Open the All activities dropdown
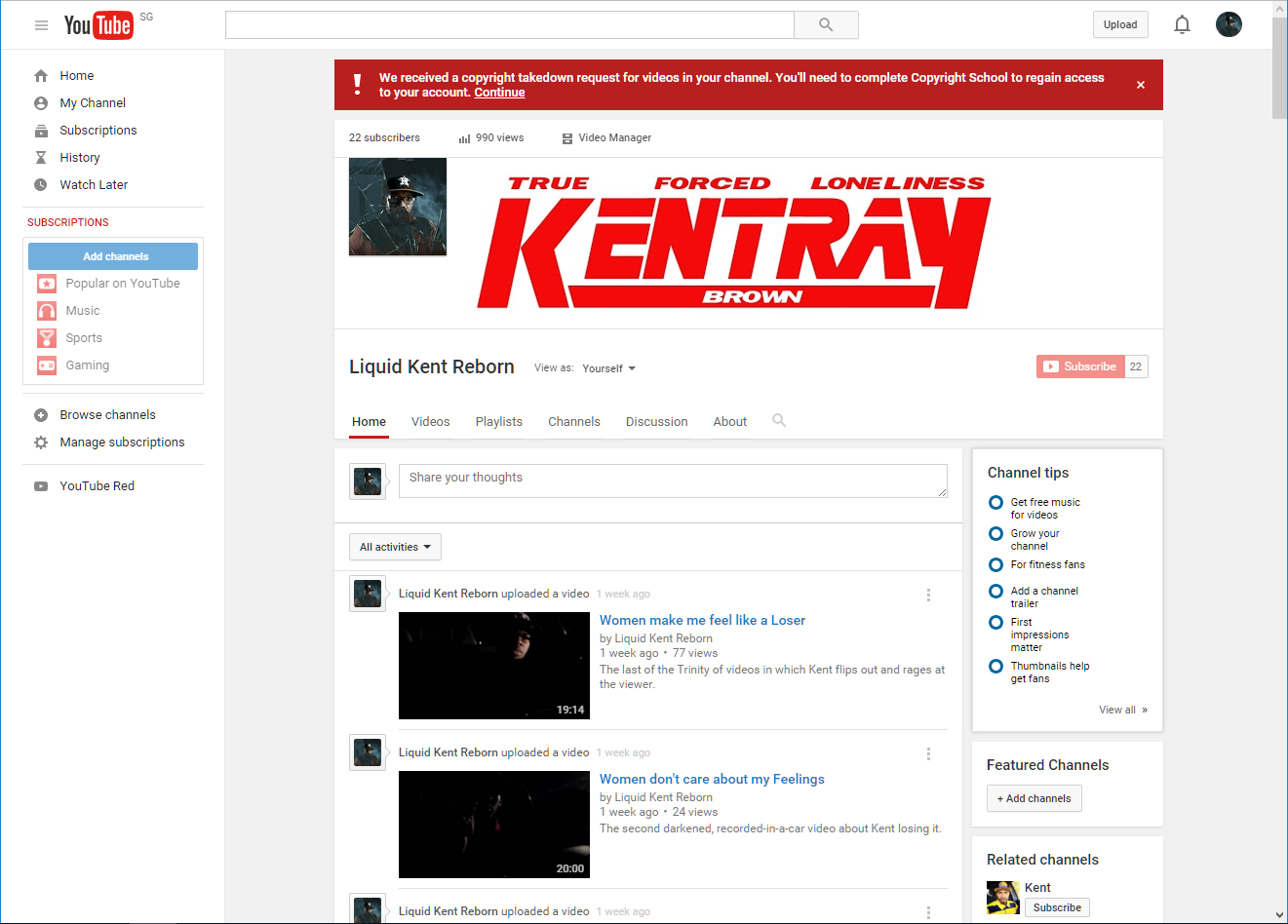 click(x=395, y=547)
